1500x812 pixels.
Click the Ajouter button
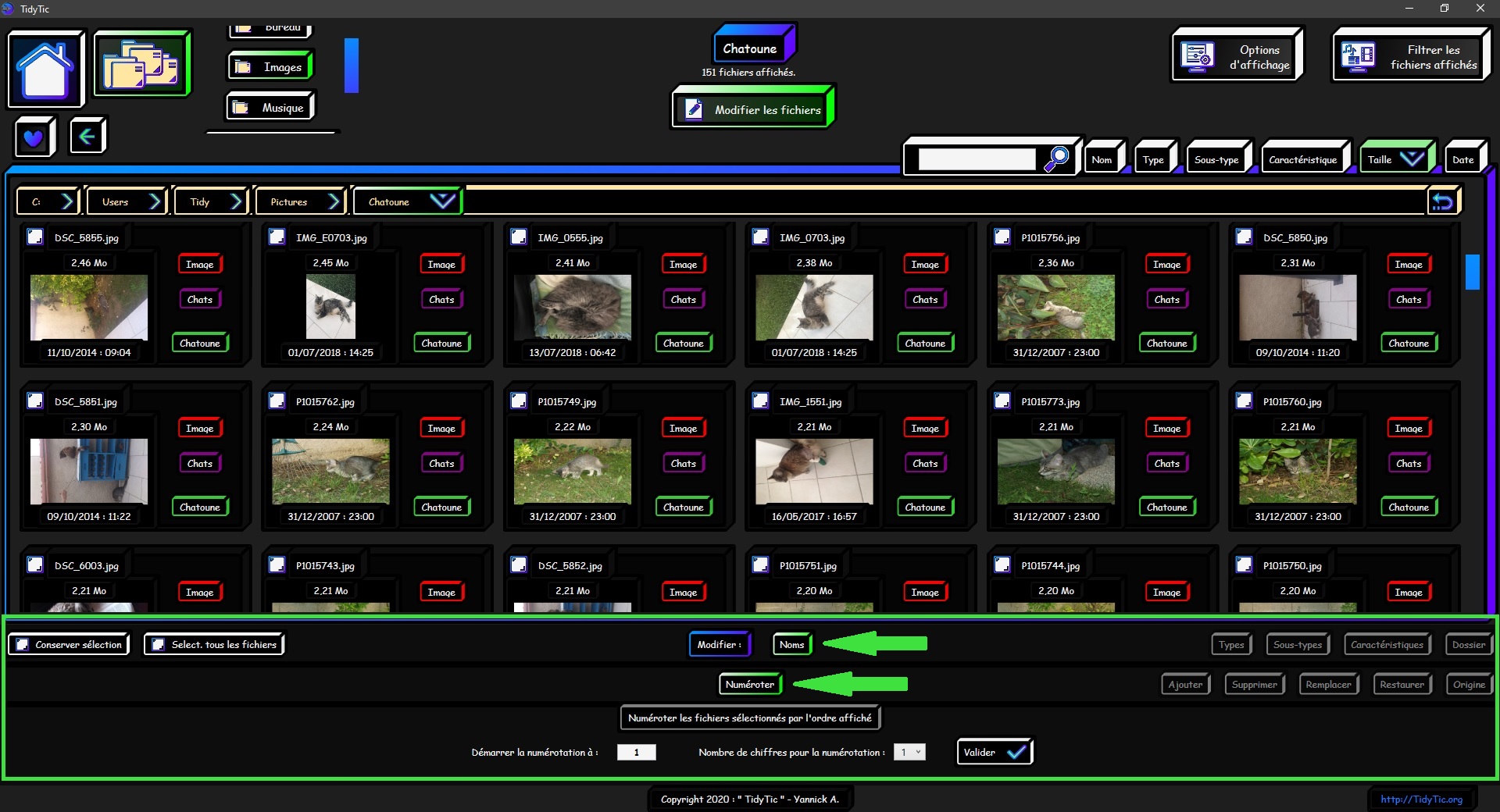[1185, 684]
